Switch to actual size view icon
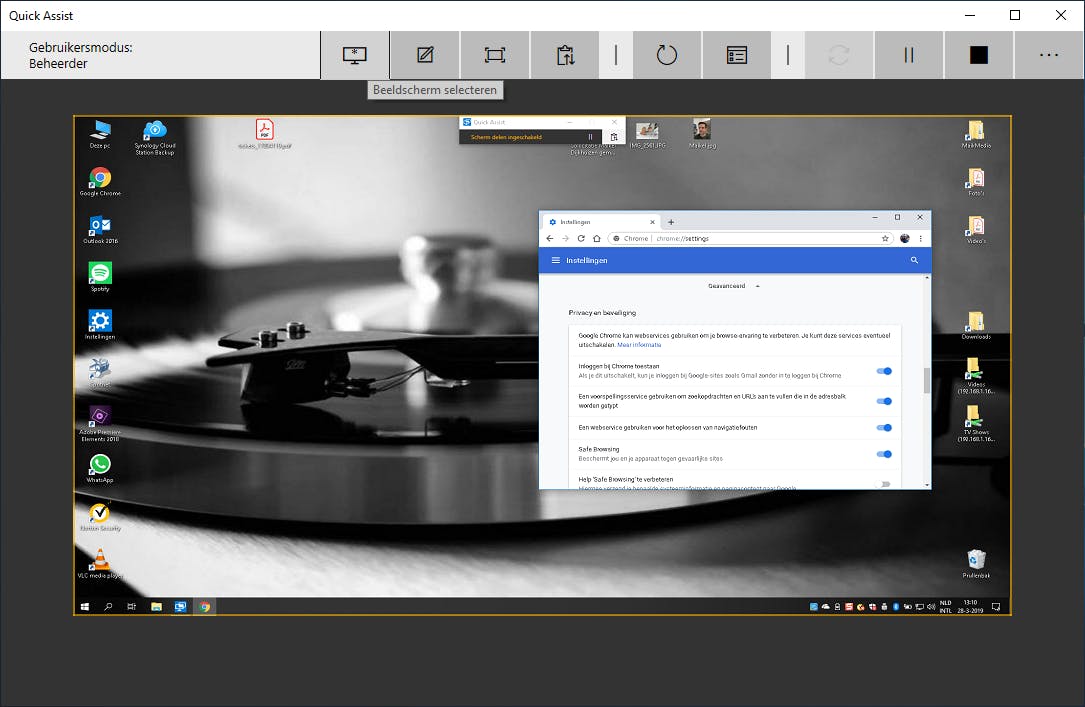 click(495, 56)
